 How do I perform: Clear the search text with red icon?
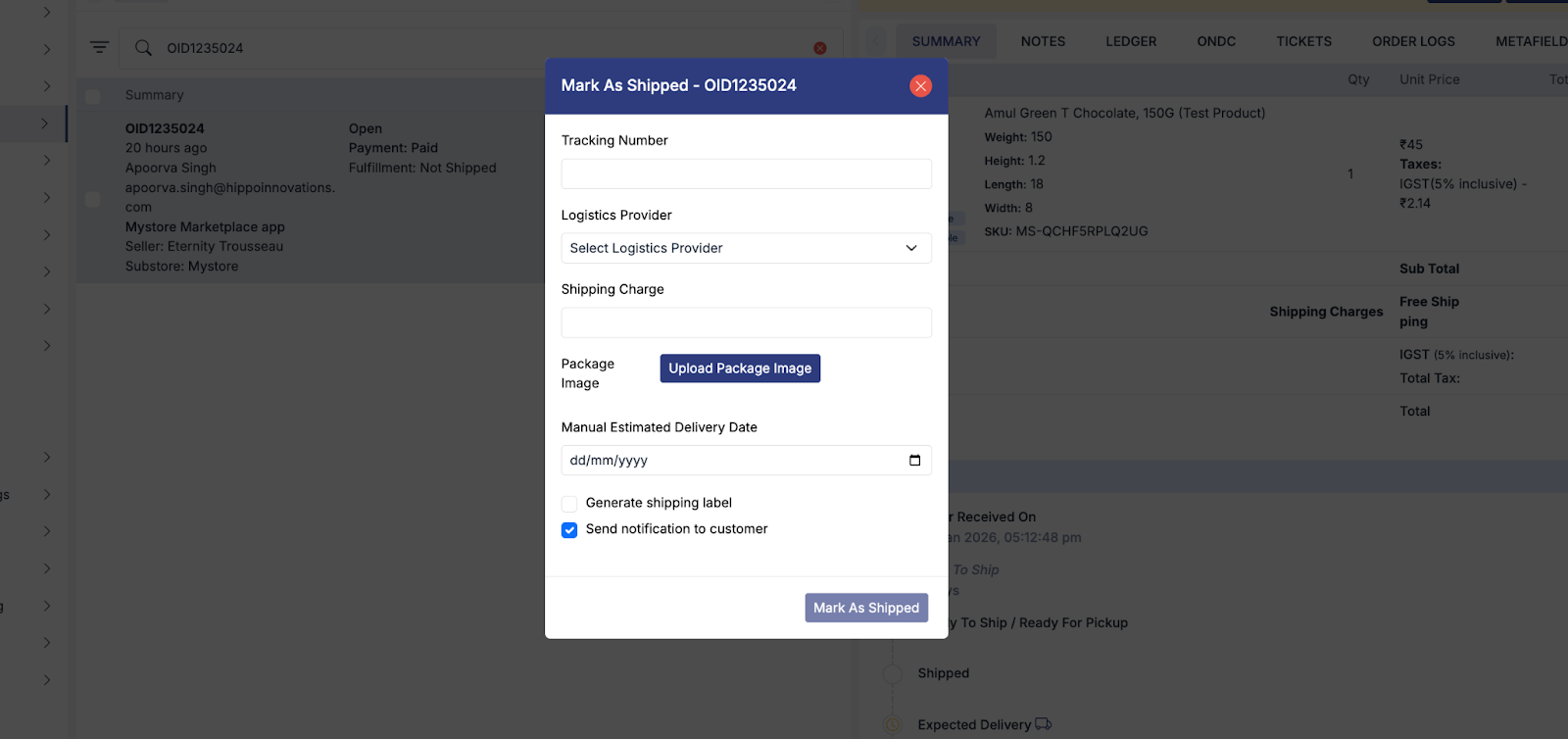(820, 48)
